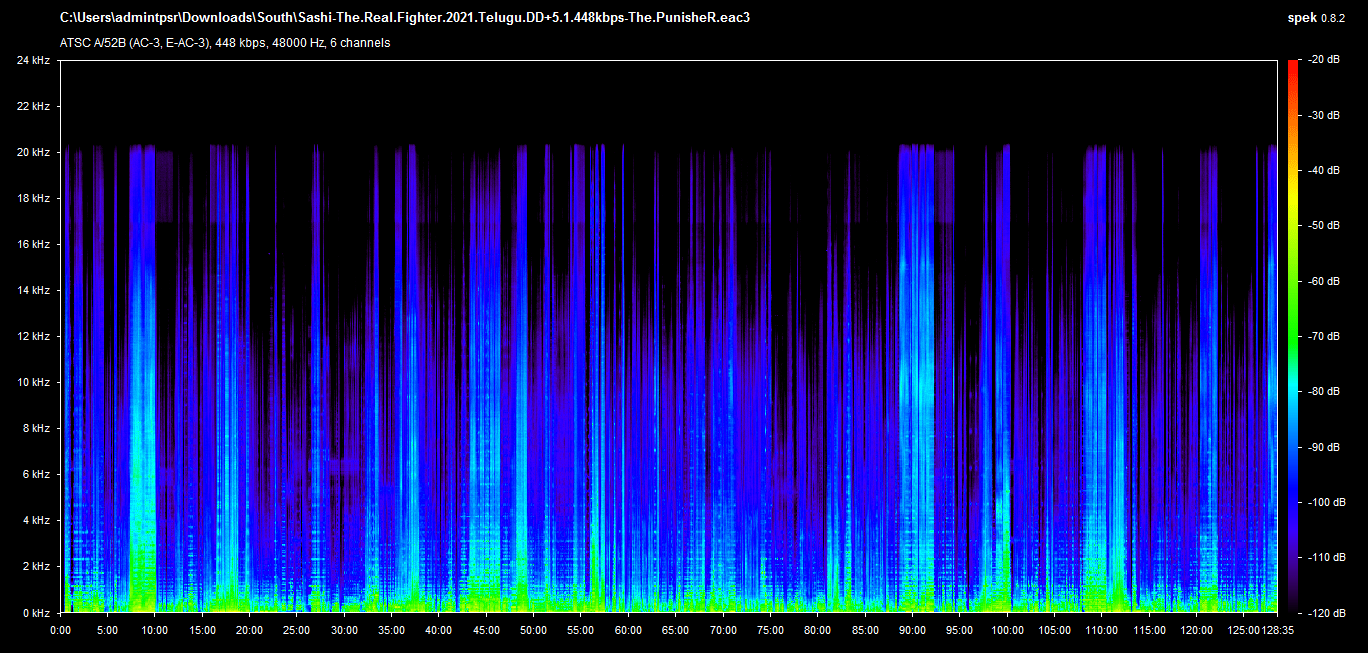The height and width of the screenshot is (653, 1368).
Task: Click the -120 dB scale label
Action: pos(1327,612)
